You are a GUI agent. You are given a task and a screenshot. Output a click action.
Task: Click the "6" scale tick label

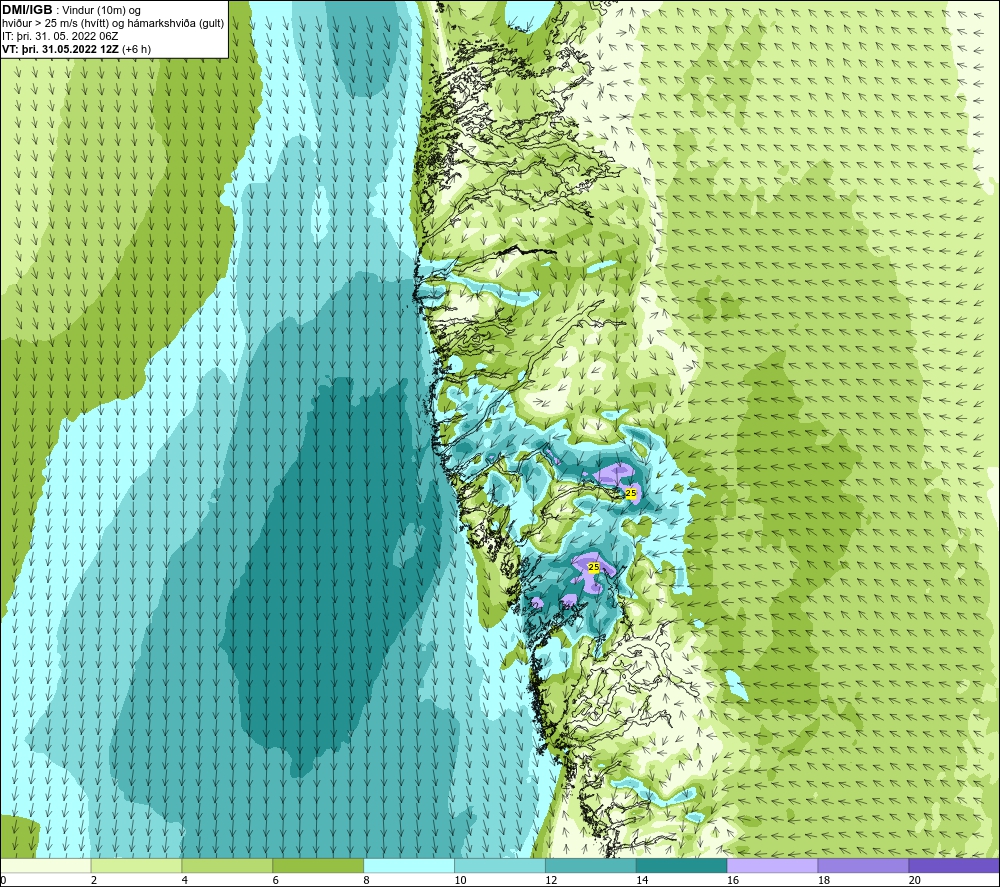[x=276, y=881]
